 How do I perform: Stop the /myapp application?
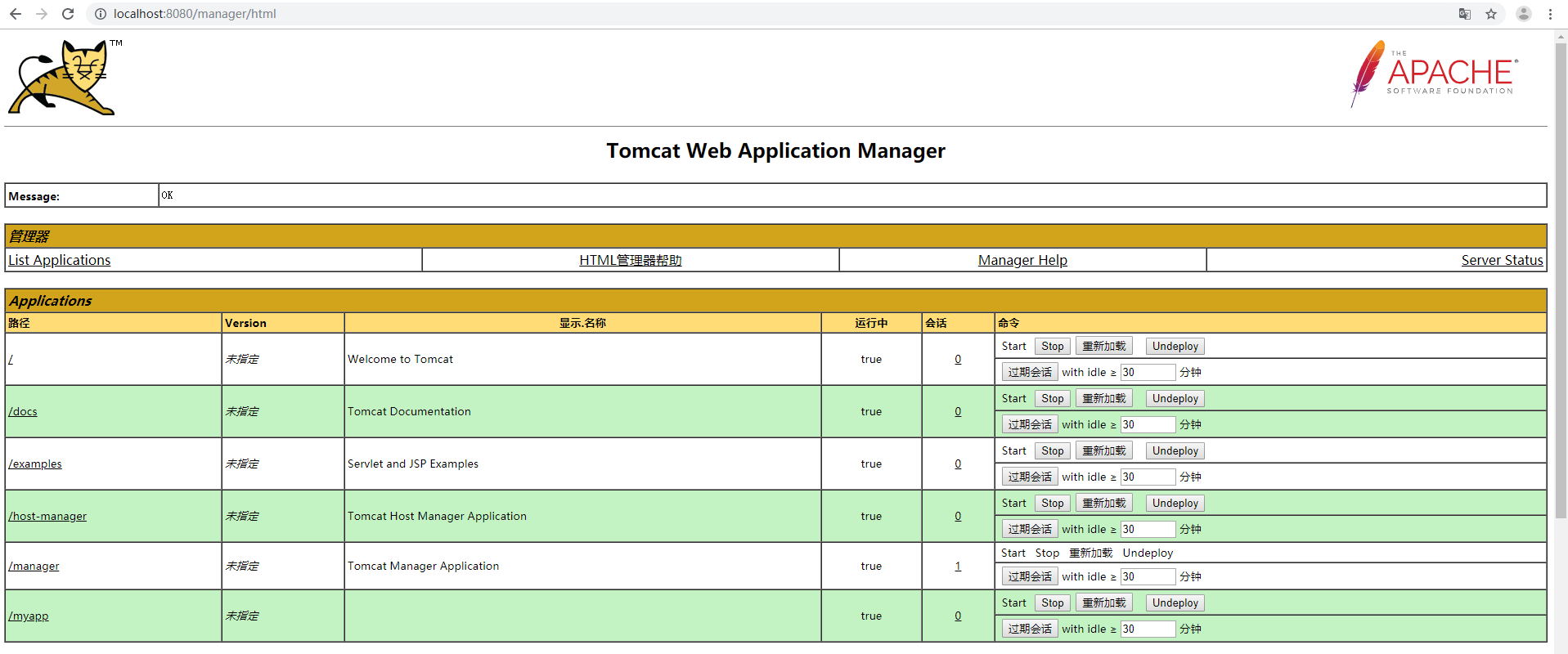click(1053, 602)
